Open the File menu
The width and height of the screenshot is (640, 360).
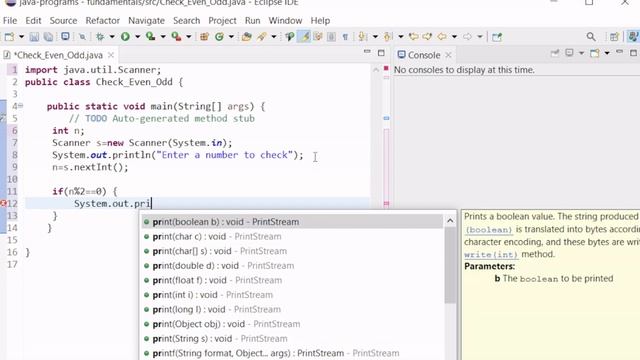click(10, 20)
